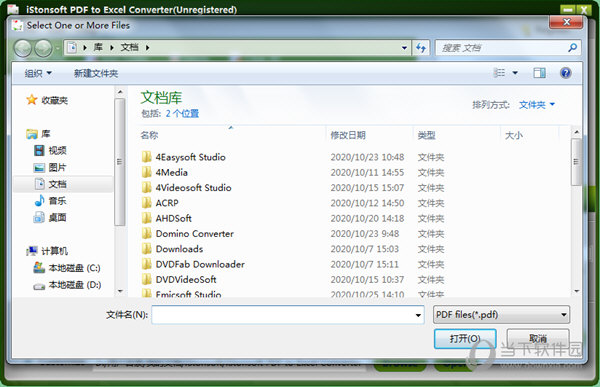Click folder icon of Domino Converter
The height and width of the screenshot is (387, 600).
tap(147, 234)
